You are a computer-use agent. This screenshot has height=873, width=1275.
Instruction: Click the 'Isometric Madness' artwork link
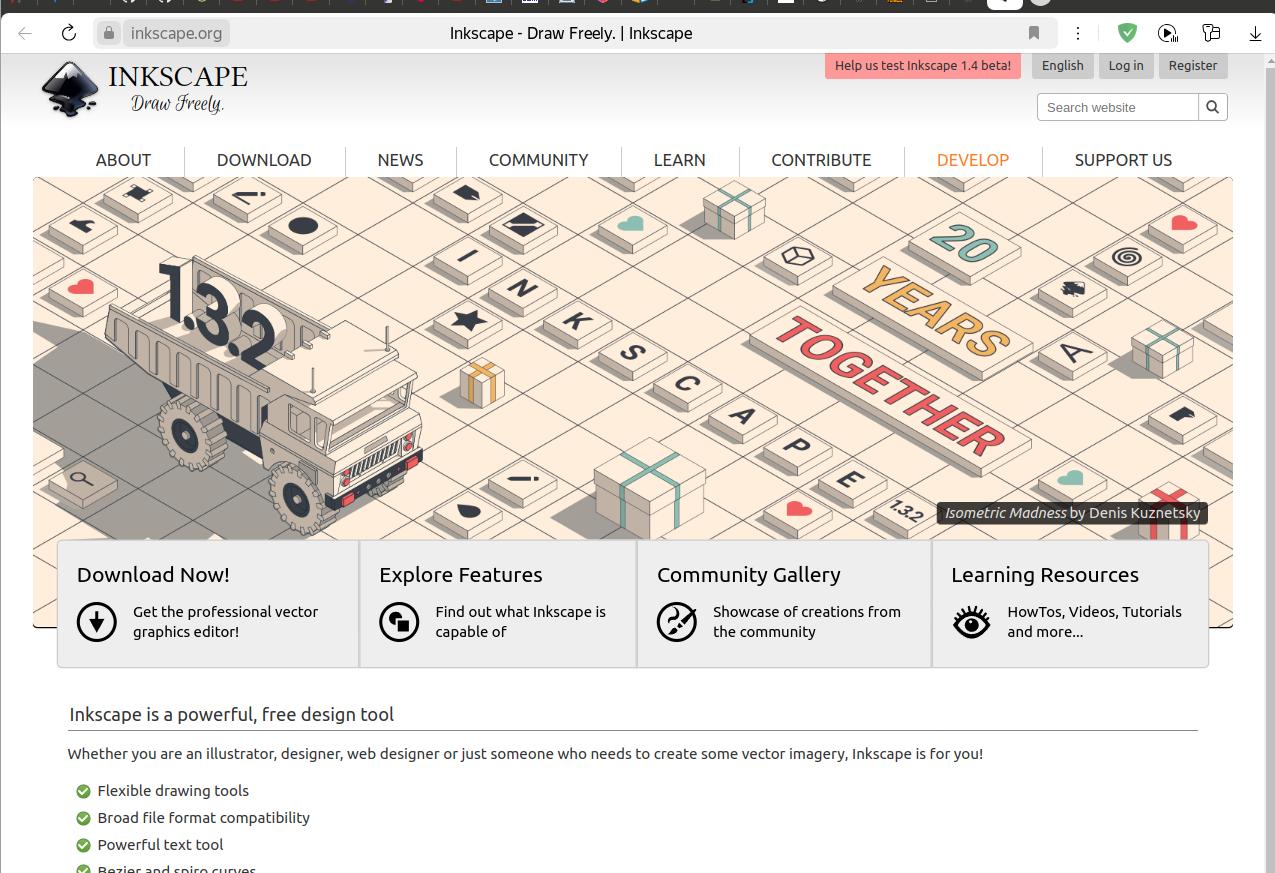pyautogui.click(x=1006, y=513)
